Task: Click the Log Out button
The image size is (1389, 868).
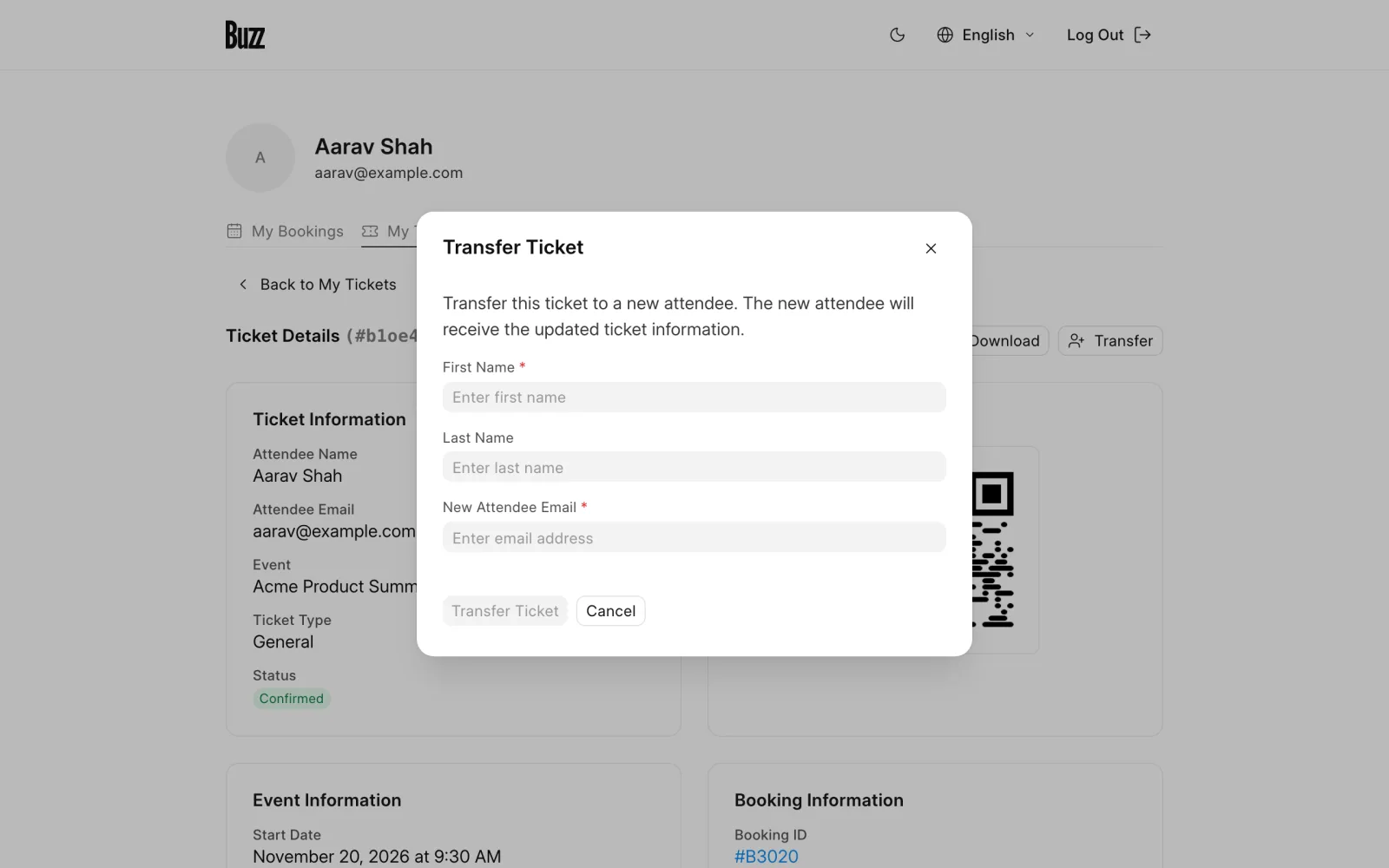Action: (x=1109, y=35)
